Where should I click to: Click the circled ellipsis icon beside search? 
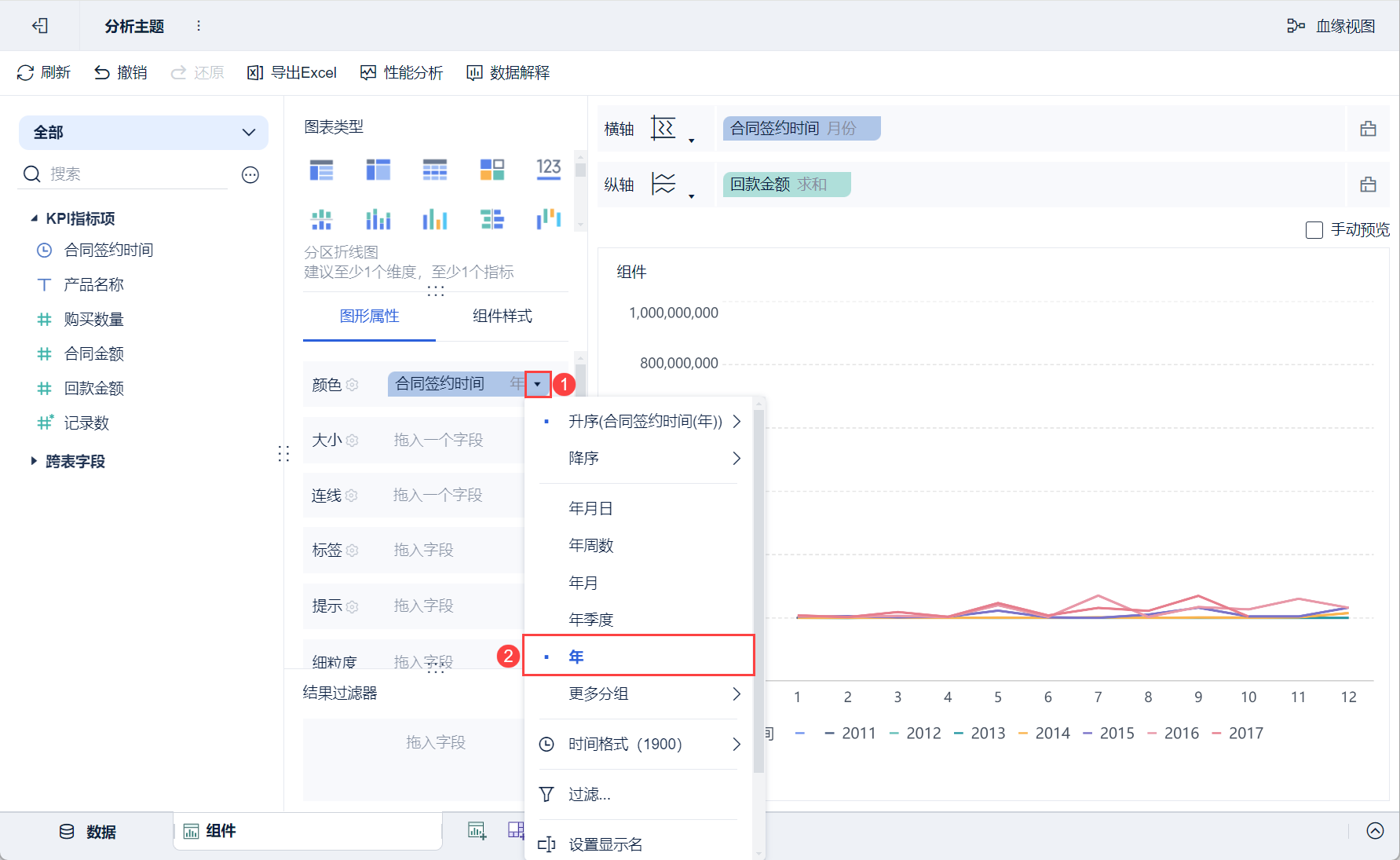click(250, 174)
